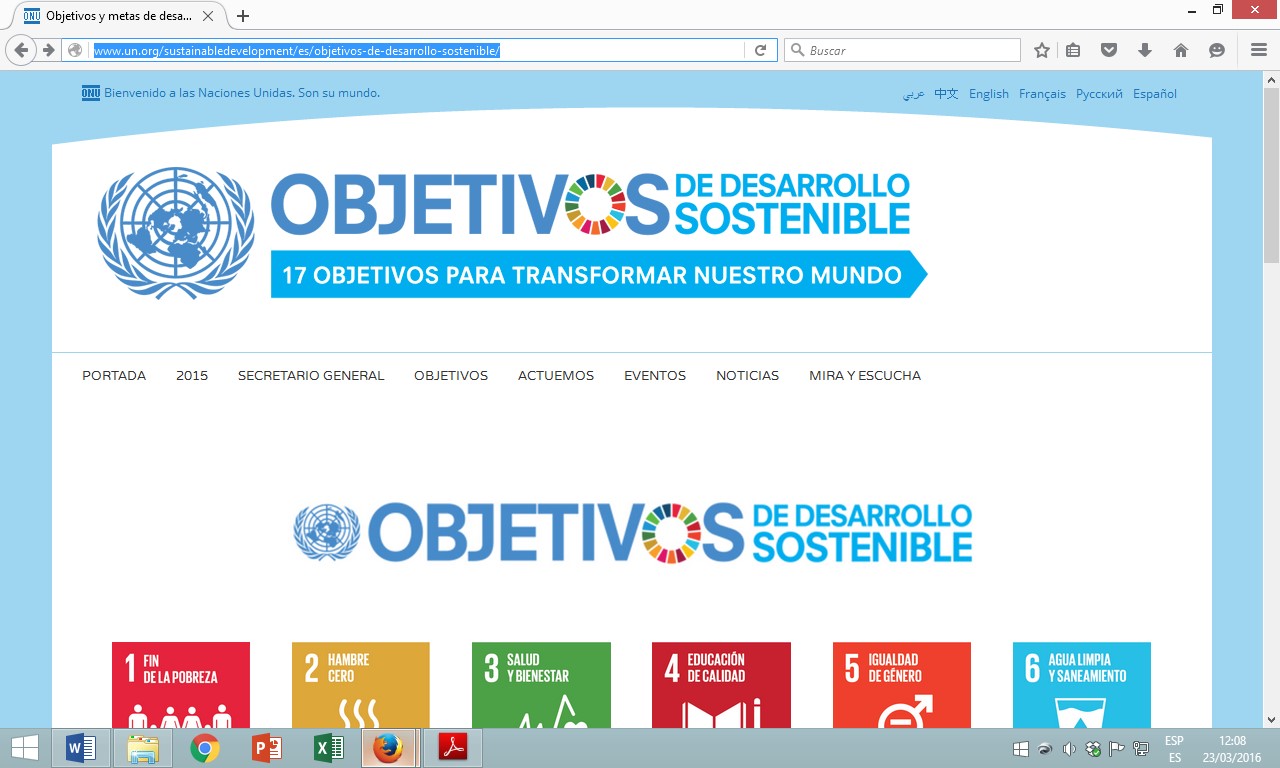Switch language to English
1280x768 pixels.
tap(989, 94)
